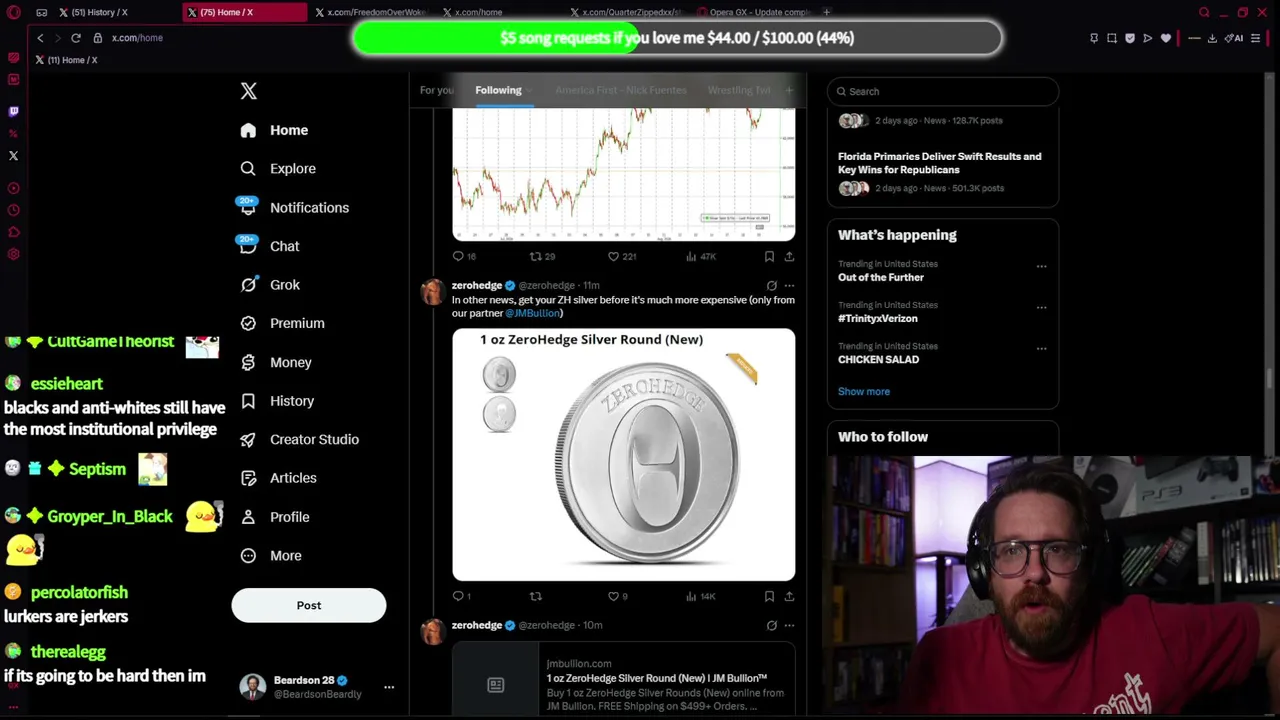The width and height of the screenshot is (1280, 720).
Task: View analytics on the 14K-view post
Action: coord(700,596)
